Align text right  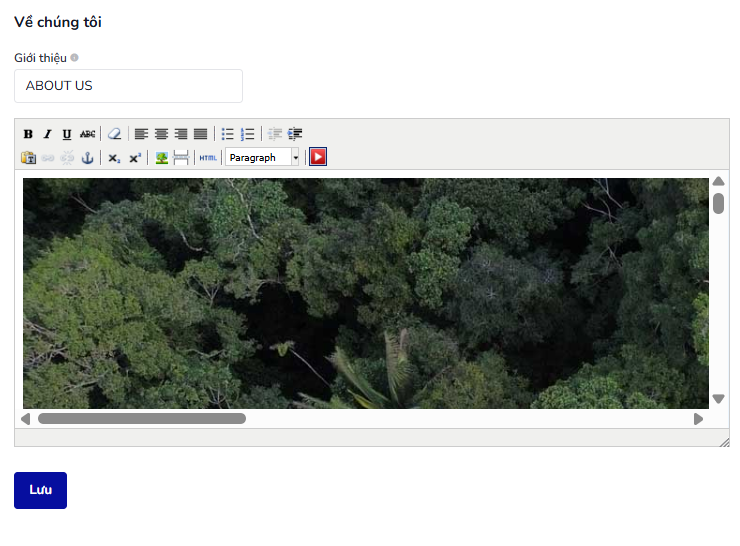click(181, 134)
